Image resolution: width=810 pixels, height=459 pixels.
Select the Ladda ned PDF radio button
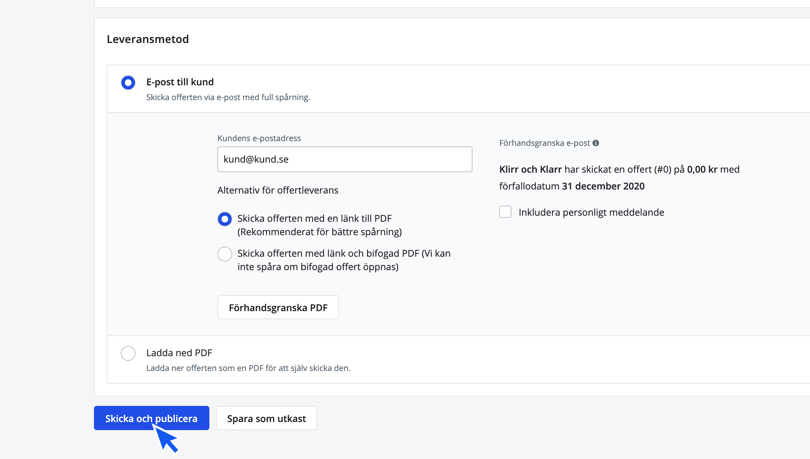click(128, 353)
